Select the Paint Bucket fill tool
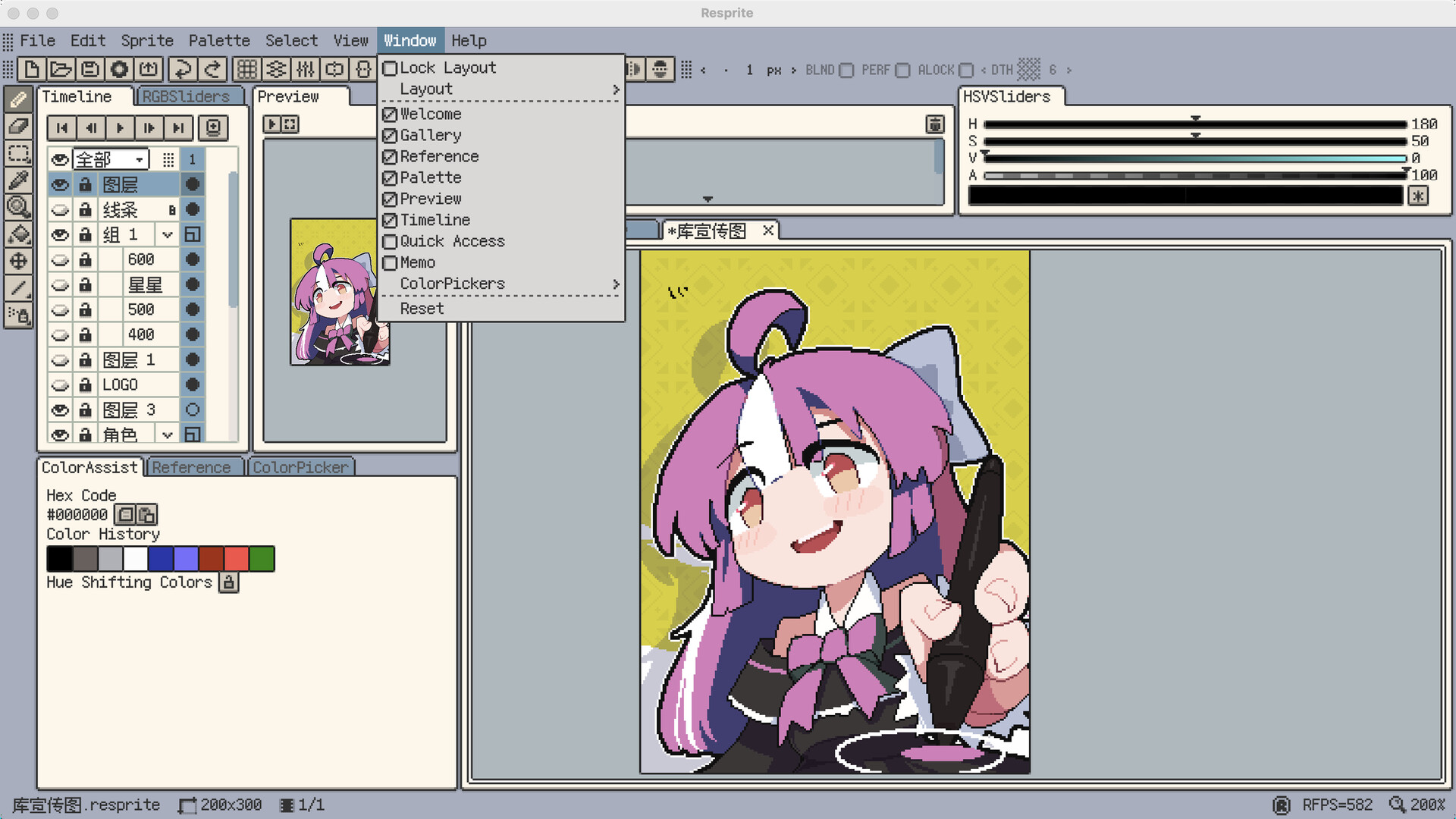 coord(18,234)
